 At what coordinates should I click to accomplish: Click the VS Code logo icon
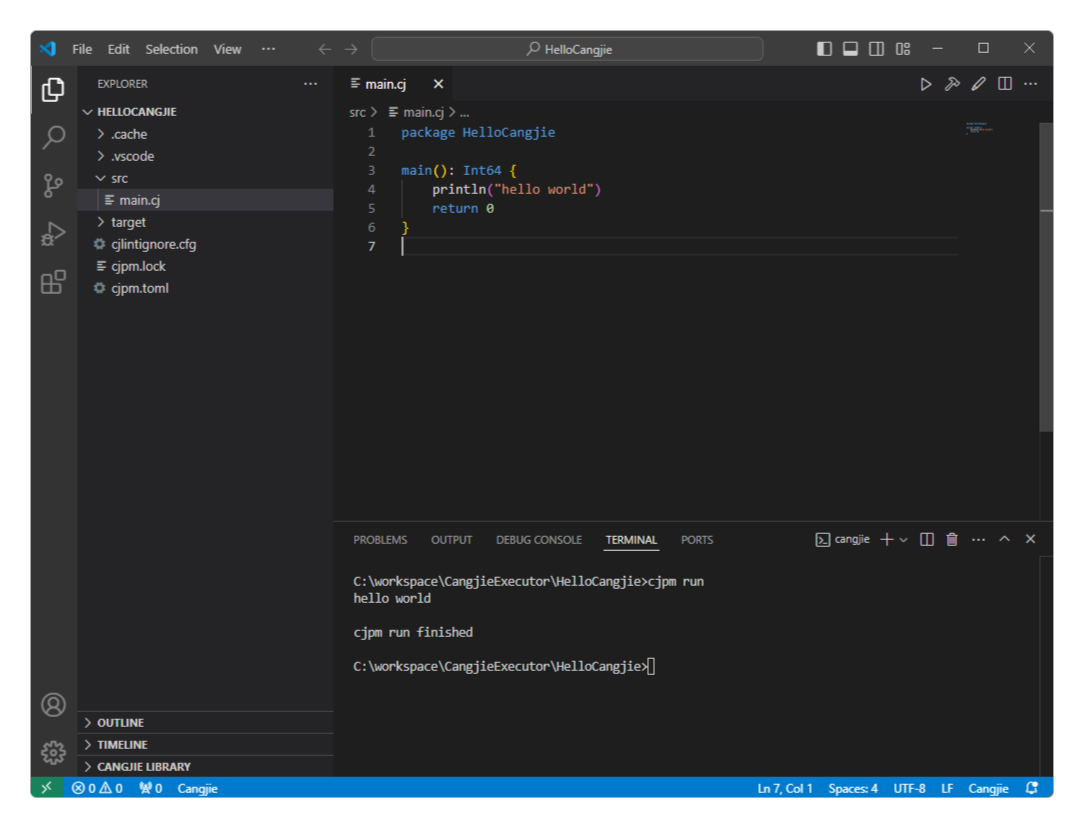(48, 48)
